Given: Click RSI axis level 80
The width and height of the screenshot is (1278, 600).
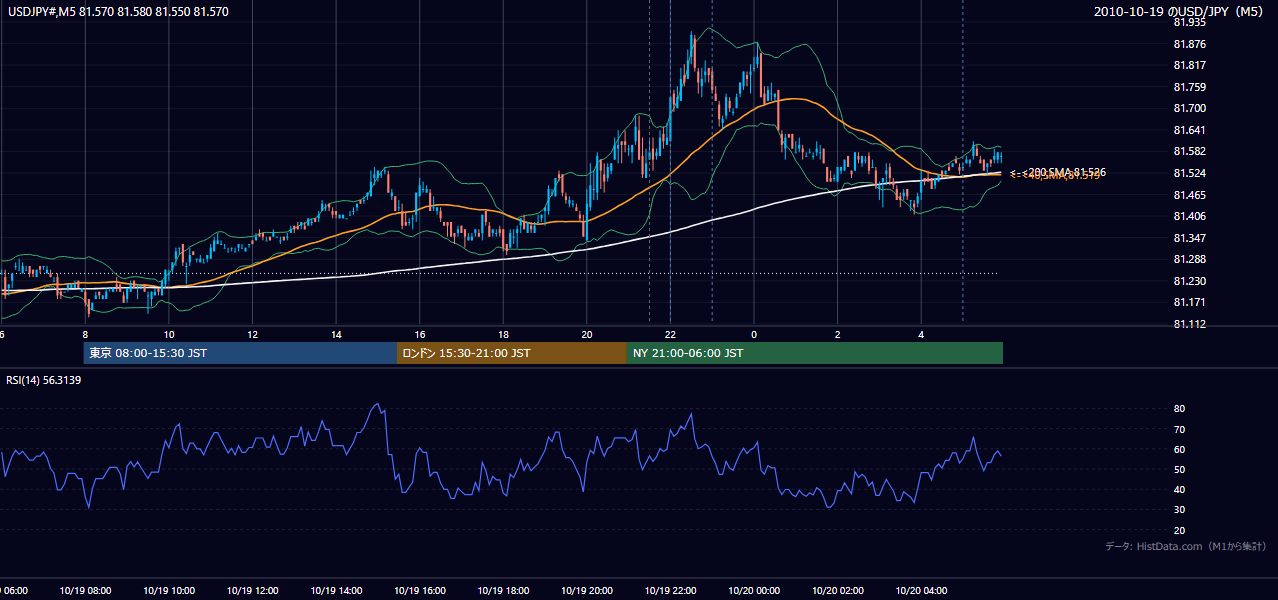Looking at the screenshot, I should coord(1179,409).
